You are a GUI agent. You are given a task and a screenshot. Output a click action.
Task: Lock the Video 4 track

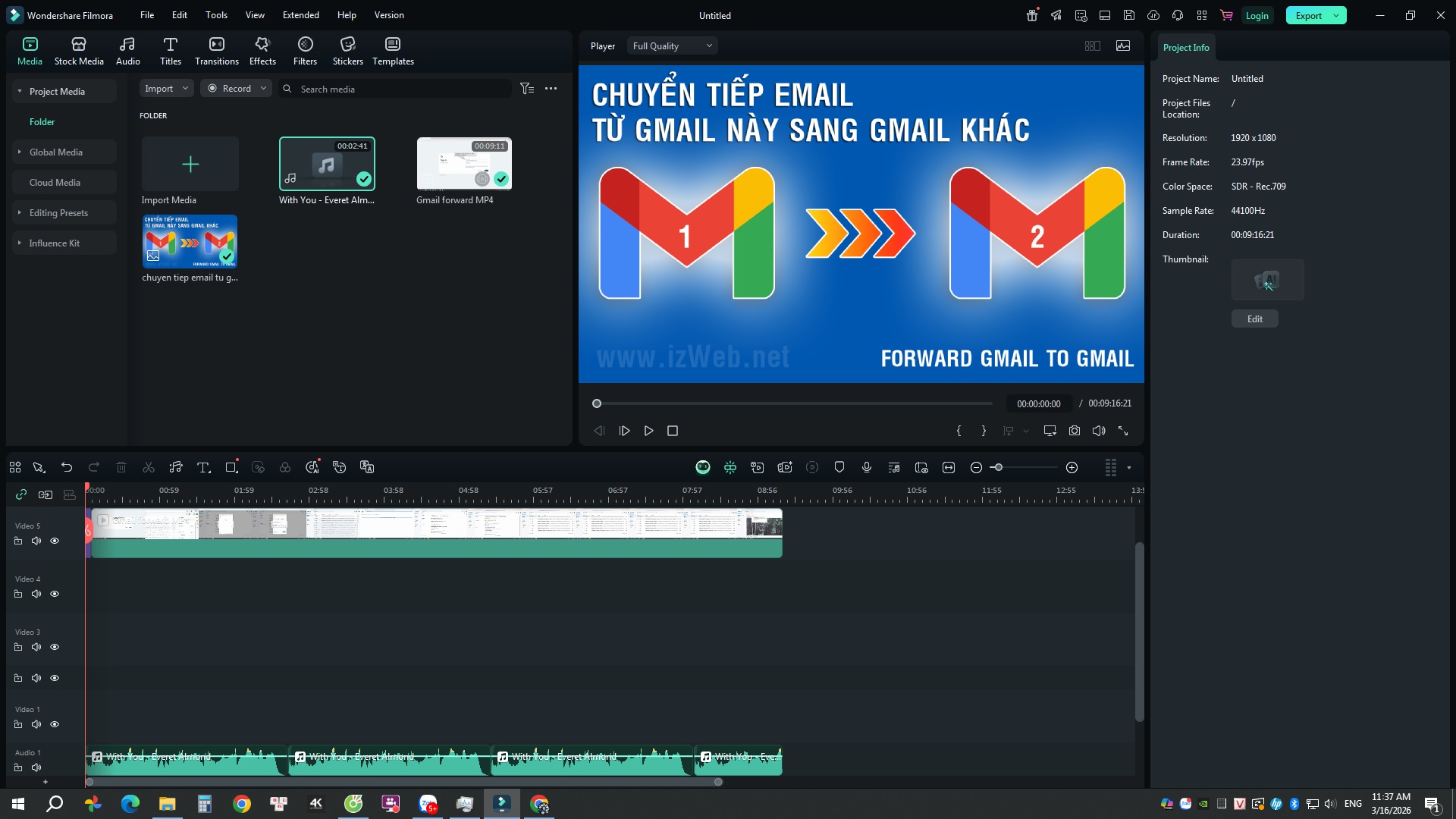[18, 594]
